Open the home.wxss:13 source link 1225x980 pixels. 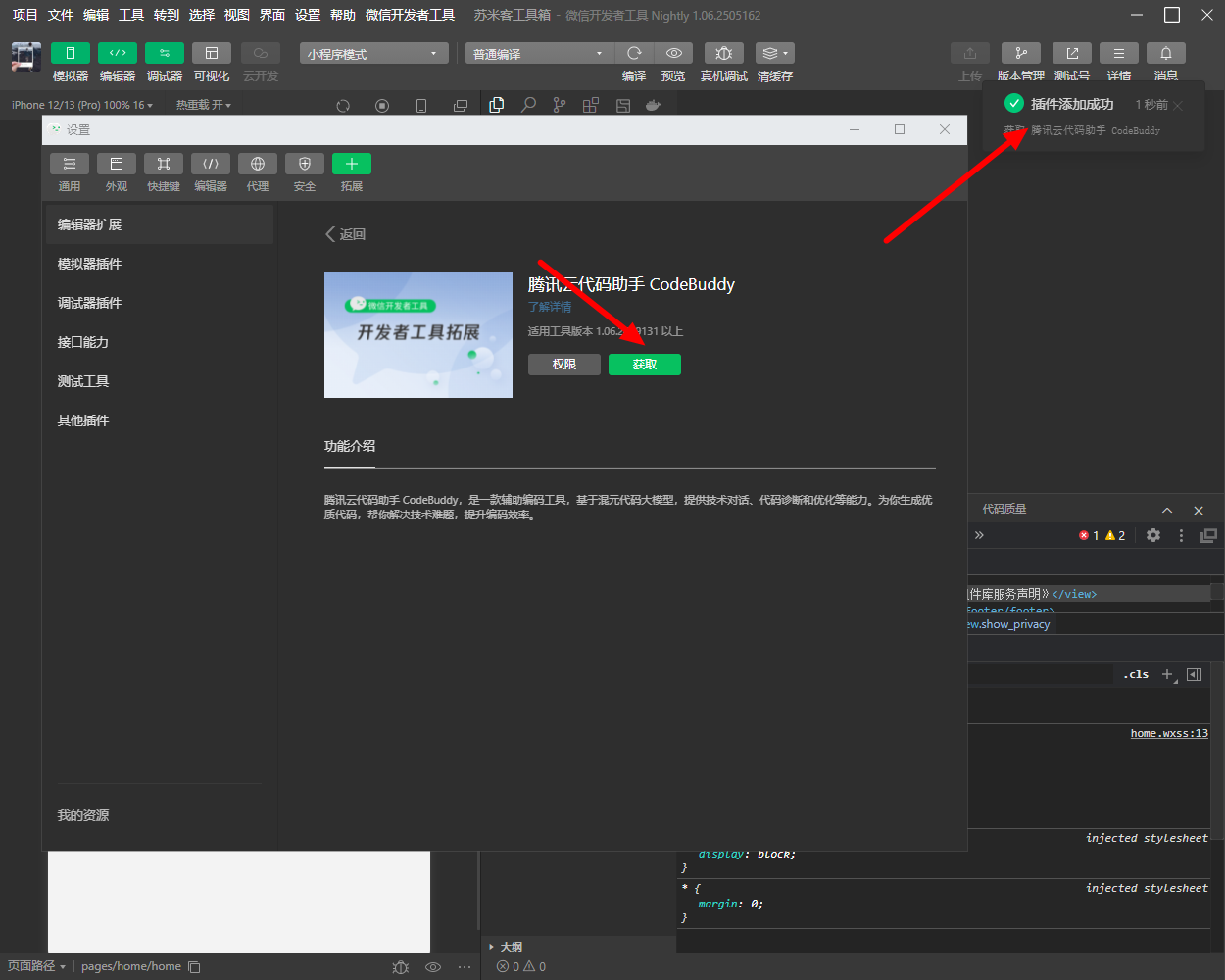[1169, 733]
